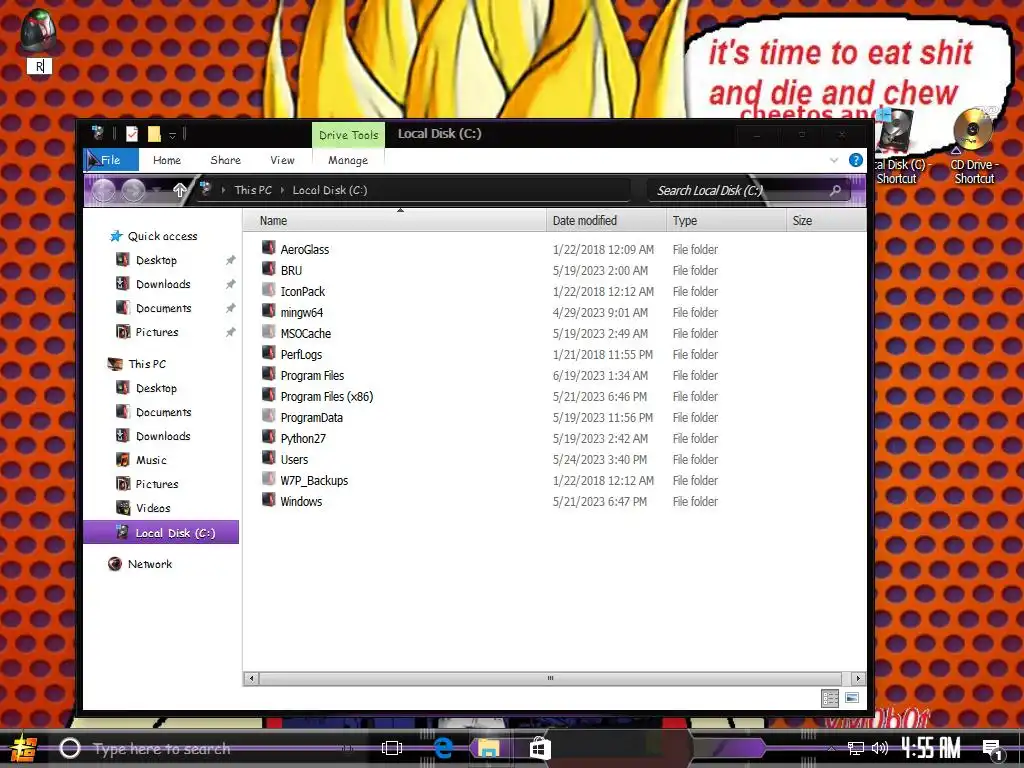Open Microsoft Store from taskbar

click(540, 748)
